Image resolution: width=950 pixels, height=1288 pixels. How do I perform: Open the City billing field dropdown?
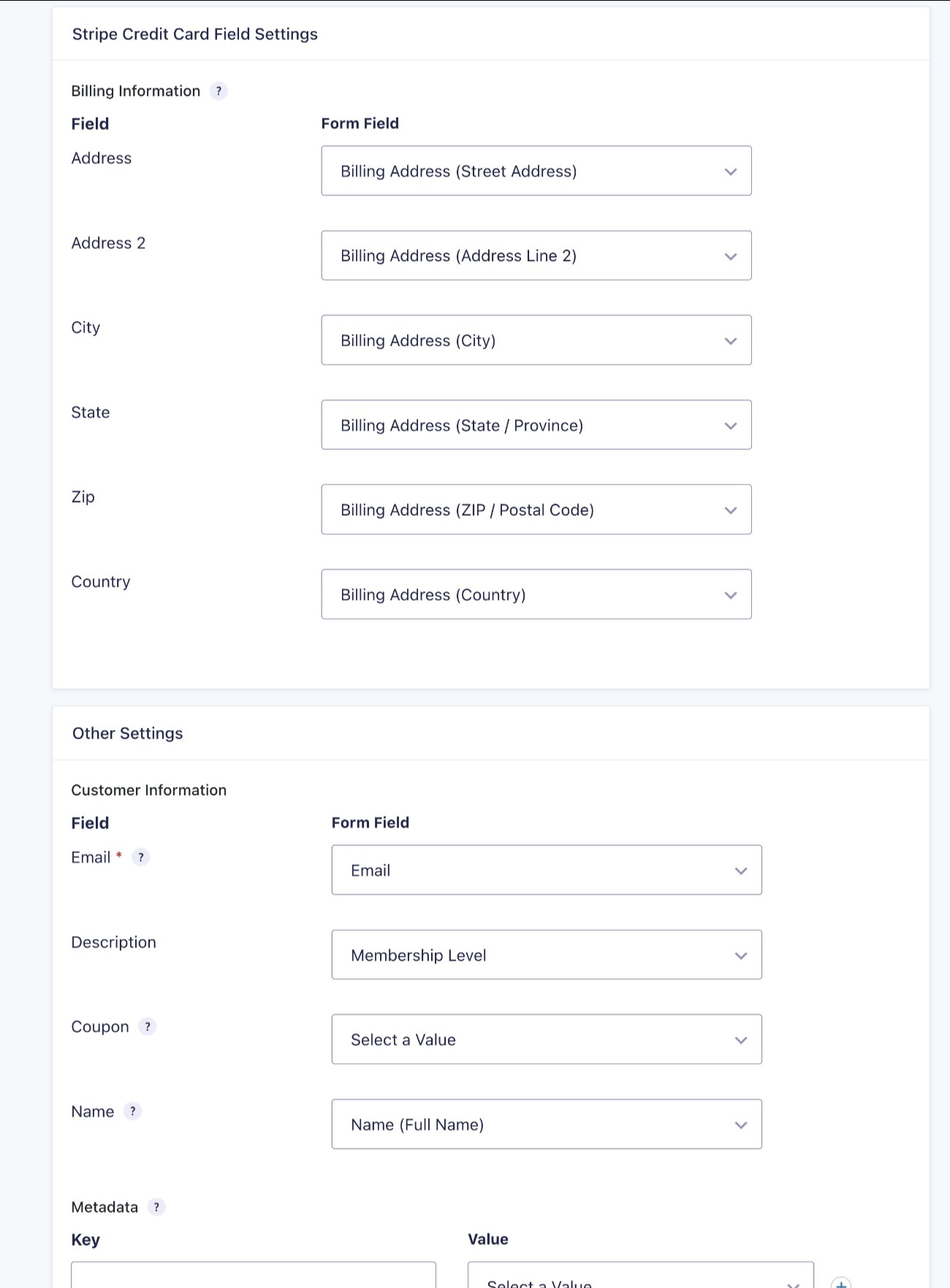(536, 340)
